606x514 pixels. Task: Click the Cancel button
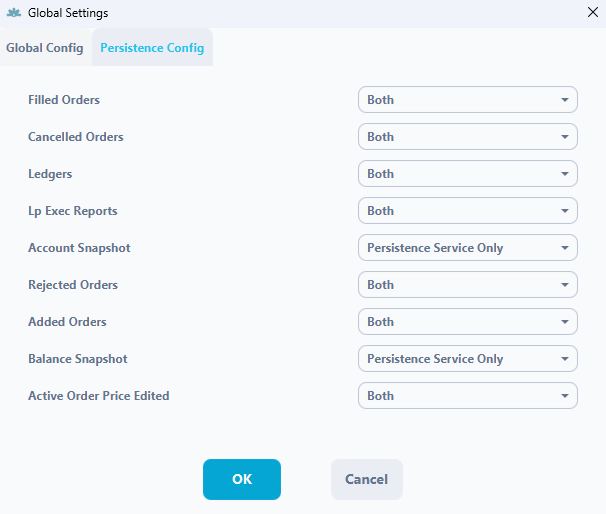pyautogui.click(x=367, y=479)
